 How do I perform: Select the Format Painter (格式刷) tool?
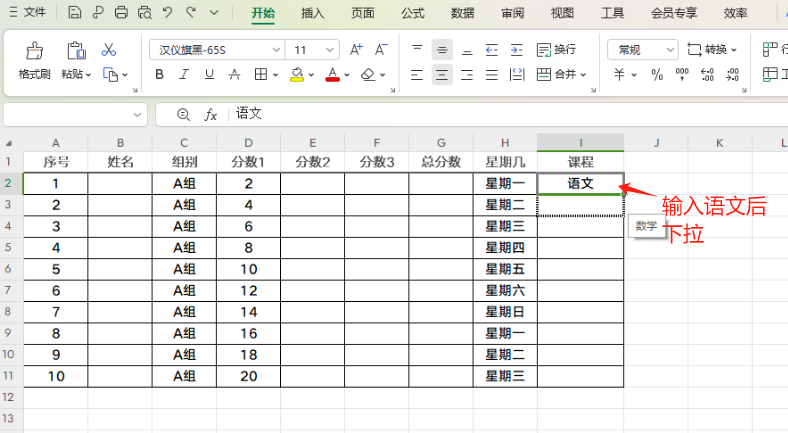click(x=34, y=61)
